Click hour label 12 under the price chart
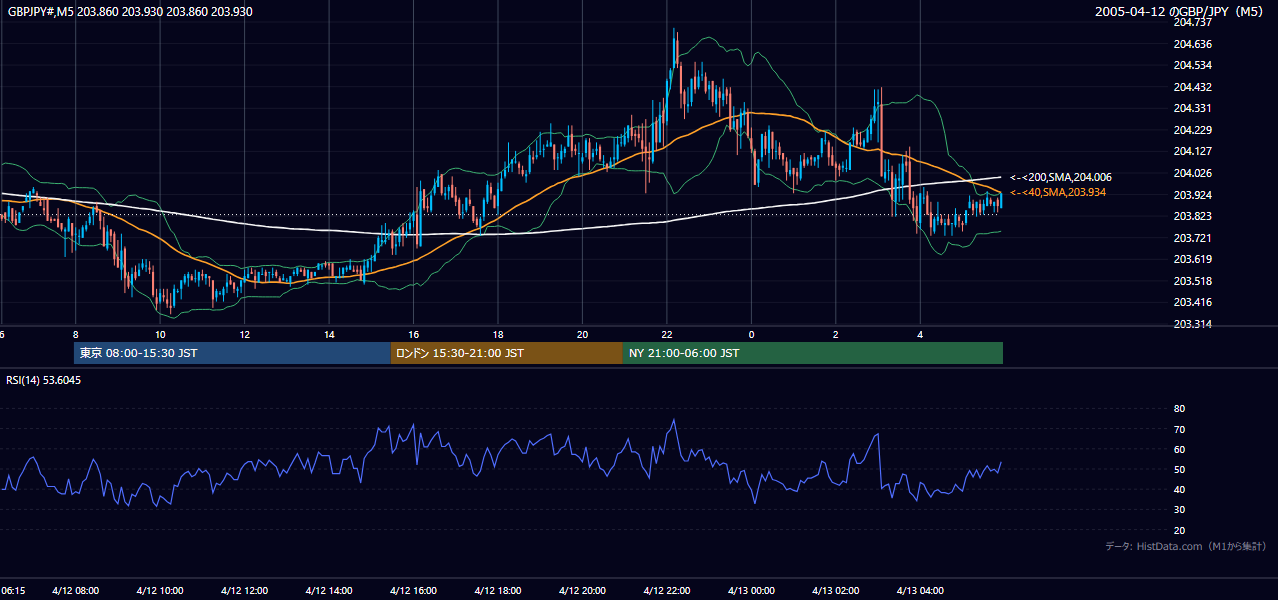The width and height of the screenshot is (1278, 600). tap(244, 334)
